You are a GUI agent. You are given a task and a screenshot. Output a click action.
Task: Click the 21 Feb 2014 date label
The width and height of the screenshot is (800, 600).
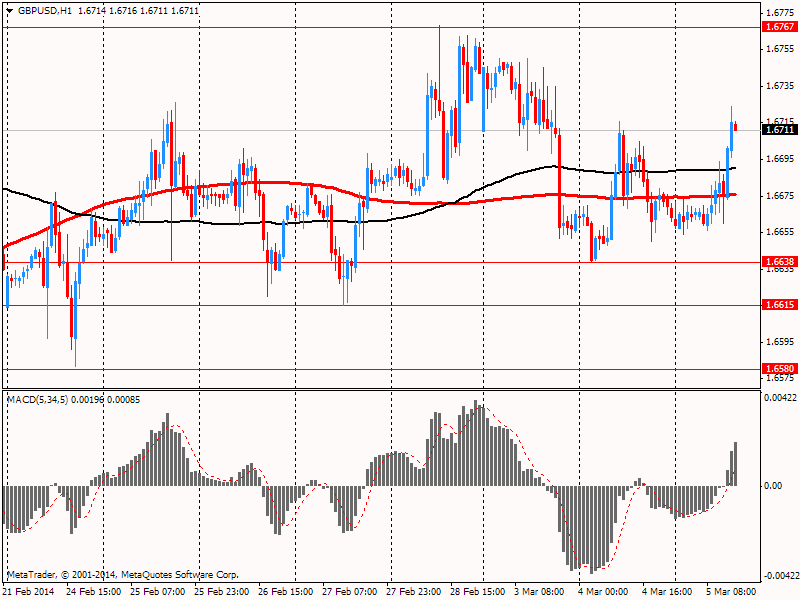point(28,592)
